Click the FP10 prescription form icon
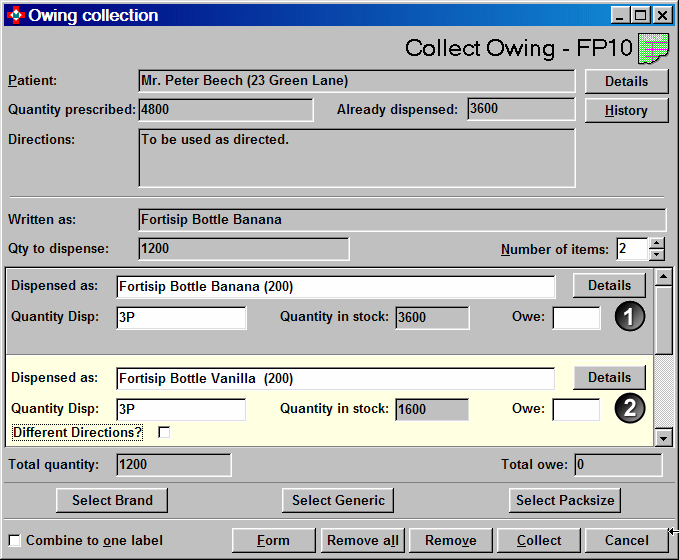This screenshot has height=560, width=679. point(654,47)
